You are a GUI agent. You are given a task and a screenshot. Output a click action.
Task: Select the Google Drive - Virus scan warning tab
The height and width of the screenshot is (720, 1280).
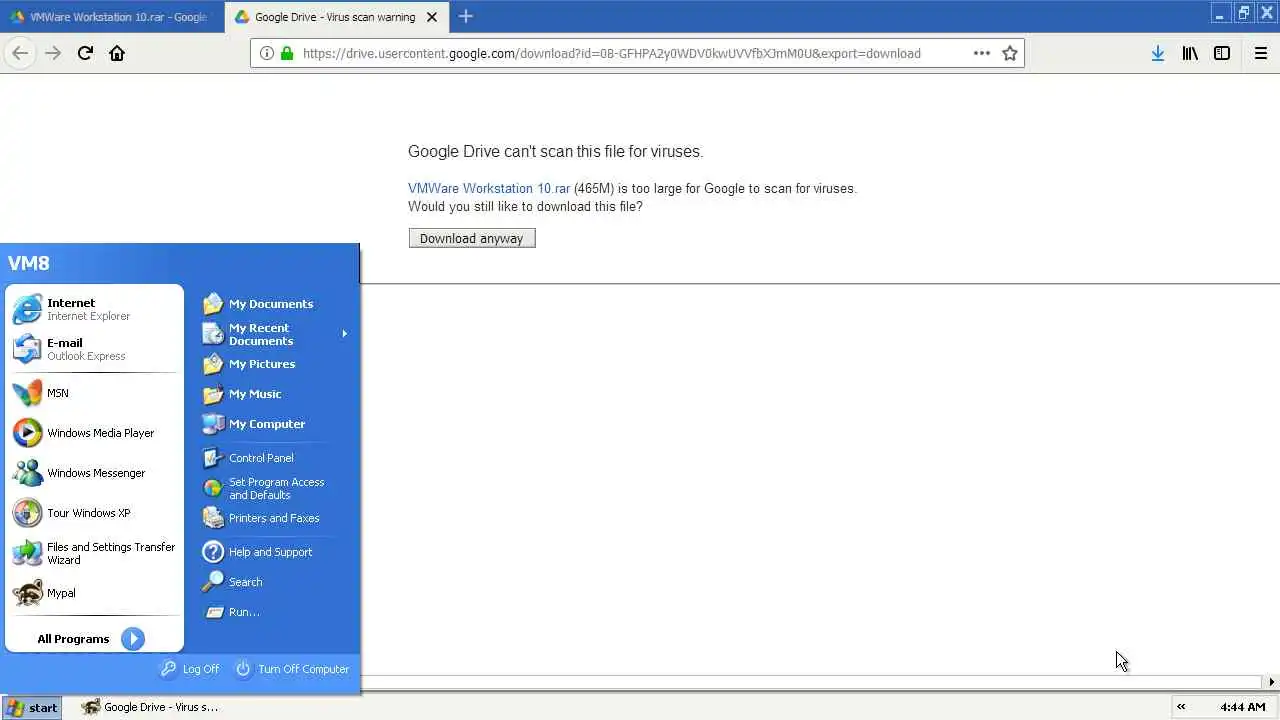335,17
